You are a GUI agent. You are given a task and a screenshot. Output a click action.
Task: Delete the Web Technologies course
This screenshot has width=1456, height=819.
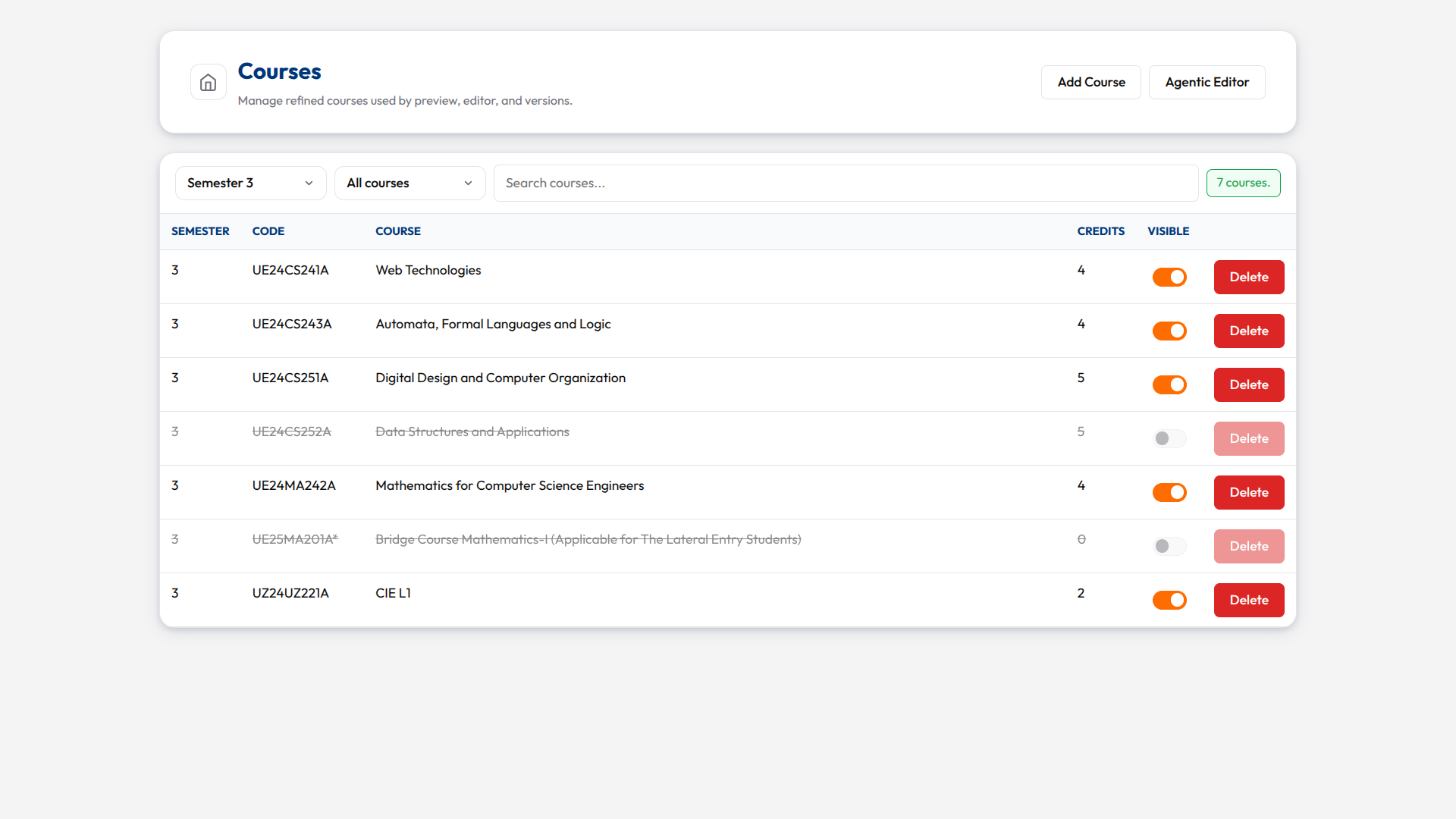pos(1248,277)
